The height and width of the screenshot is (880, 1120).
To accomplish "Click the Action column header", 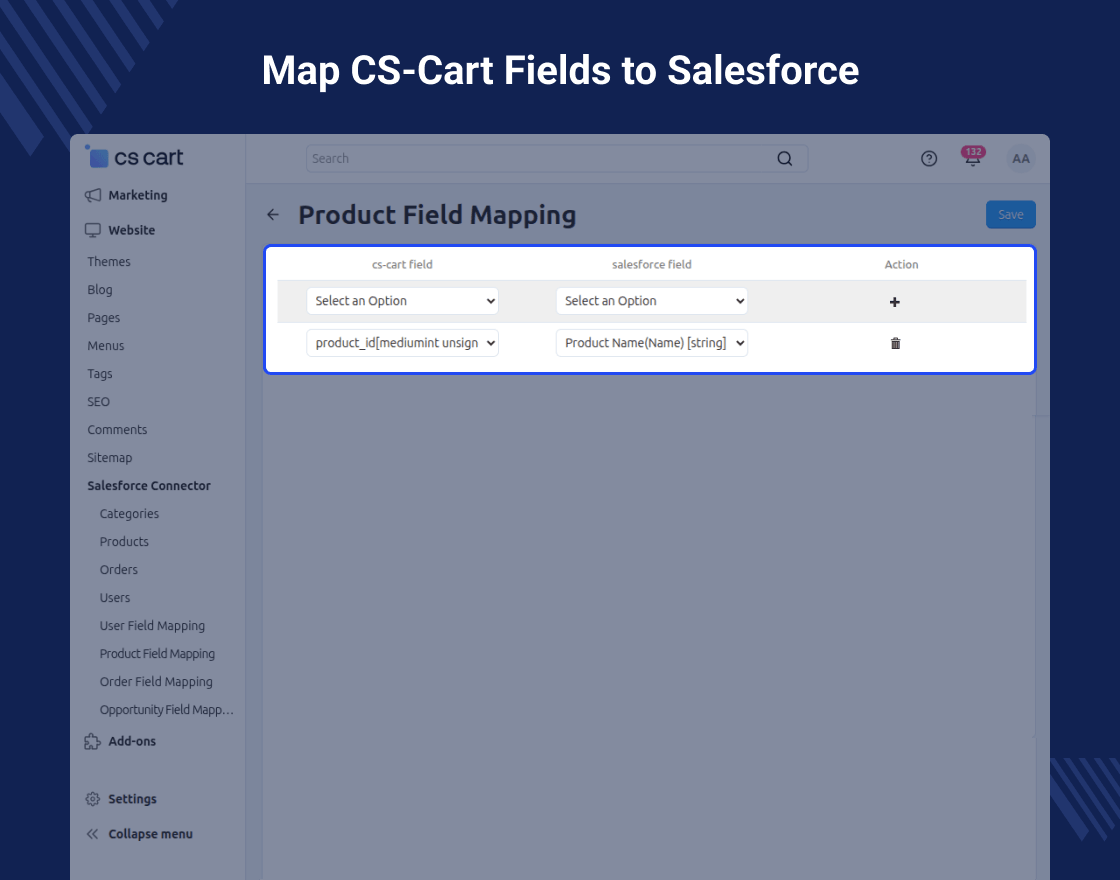I will click(x=901, y=264).
